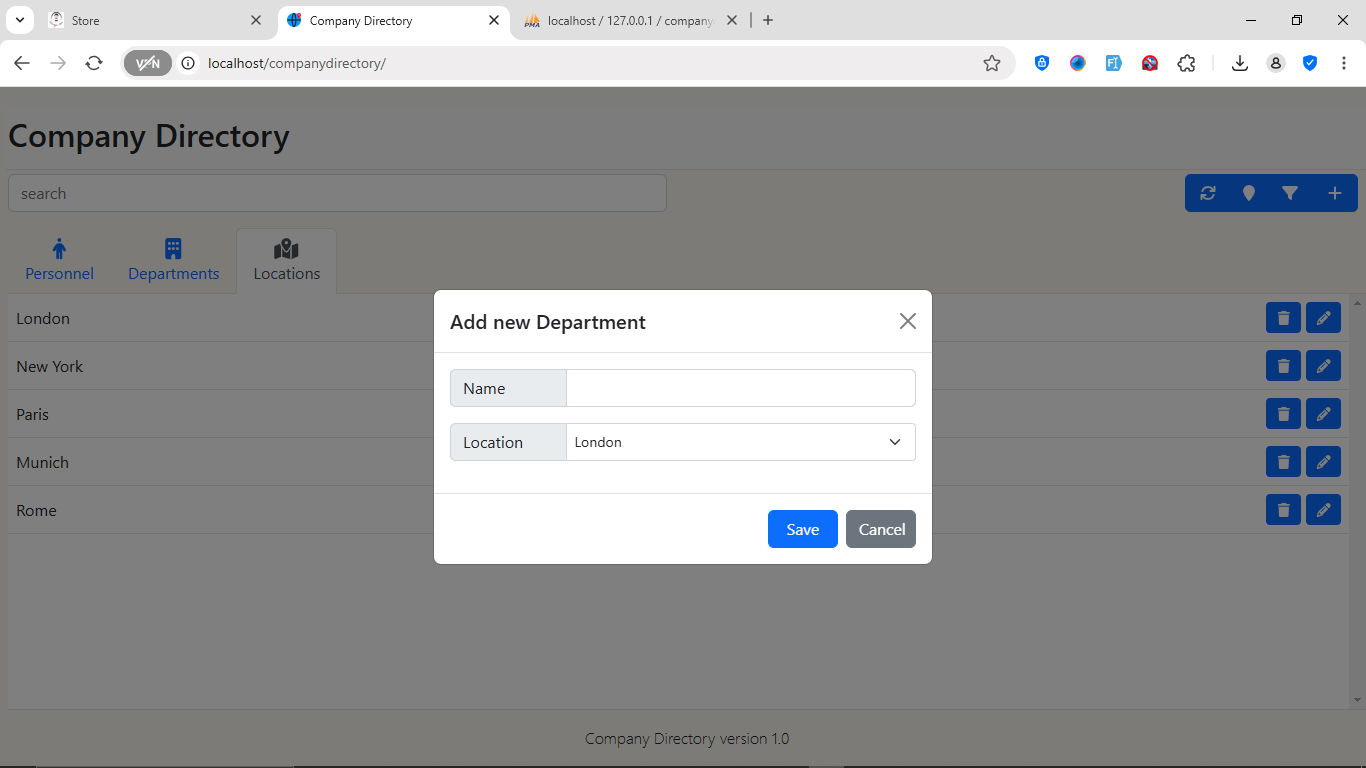Click the location pin icon in the toolbar
Viewport: 1366px width, 768px height.
(x=1248, y=193)
